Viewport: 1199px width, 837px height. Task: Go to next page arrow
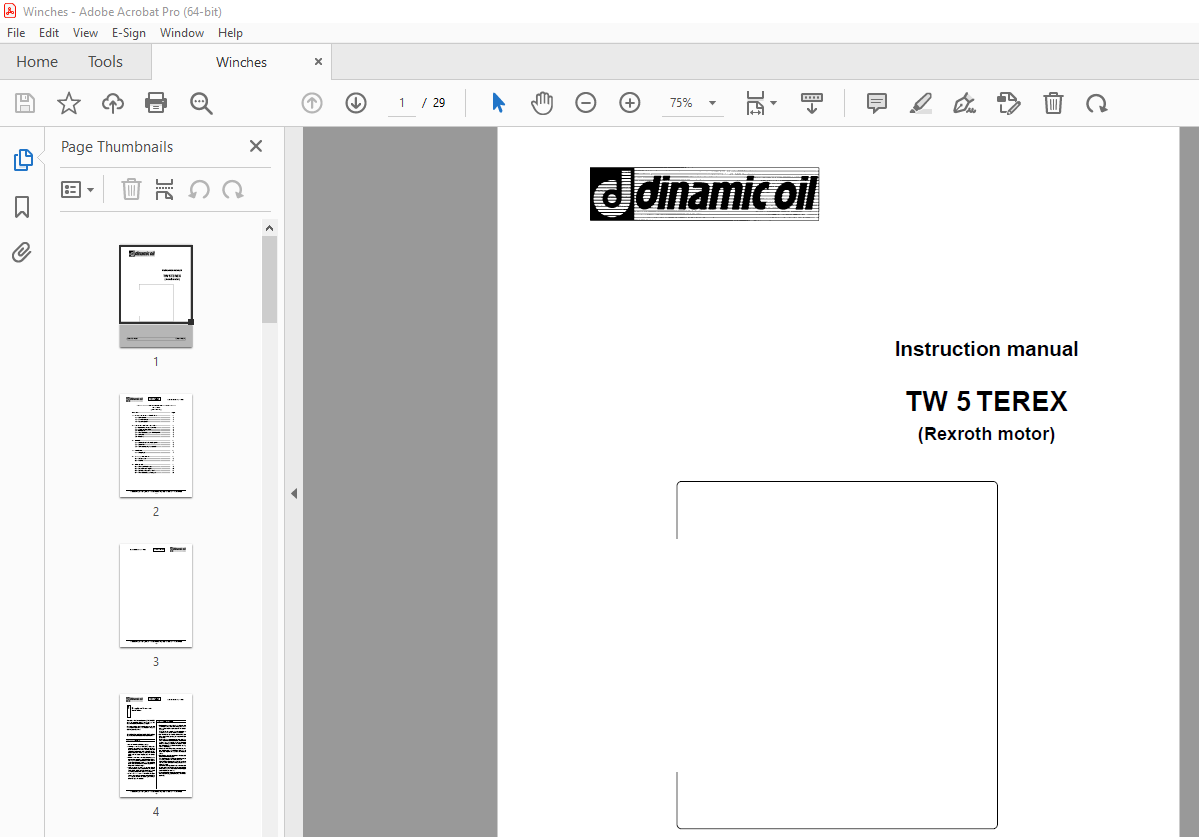356,103
